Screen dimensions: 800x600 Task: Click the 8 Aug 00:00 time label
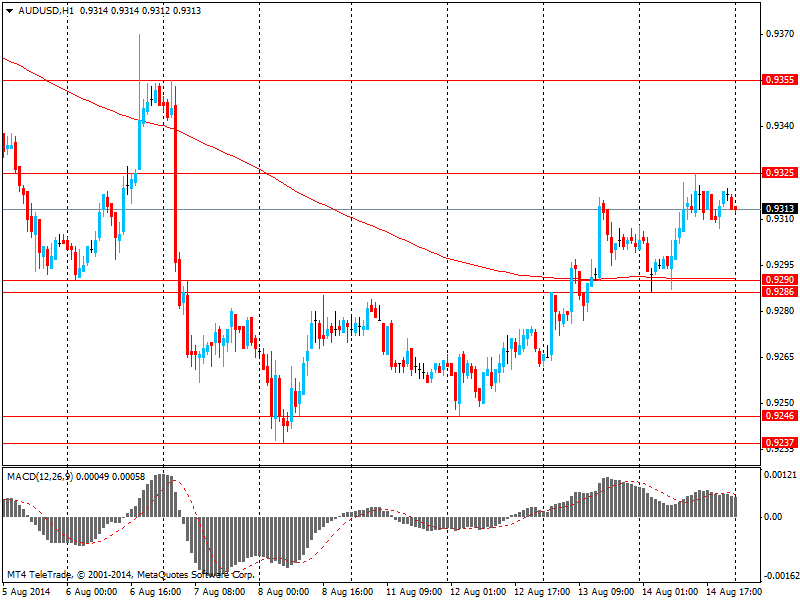[x=284, y=591]
